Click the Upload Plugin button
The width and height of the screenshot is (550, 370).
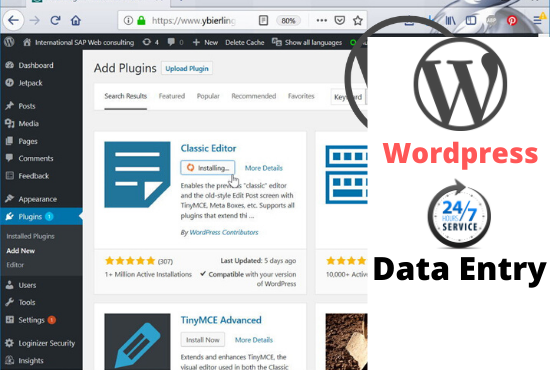[x=187, y=68]
